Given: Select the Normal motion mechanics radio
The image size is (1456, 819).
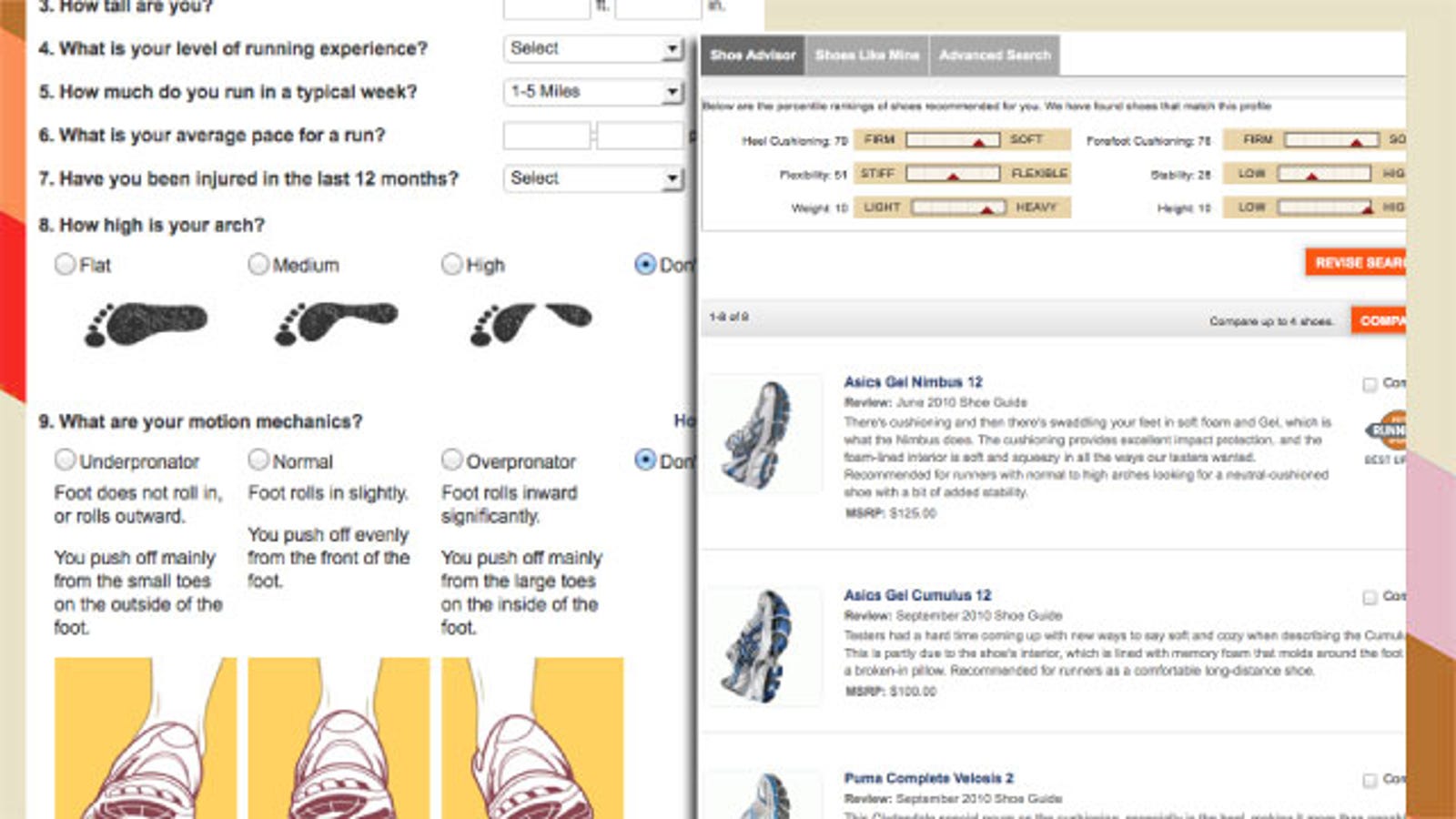Looking at the screenshot, I should [x=258, y=460].
